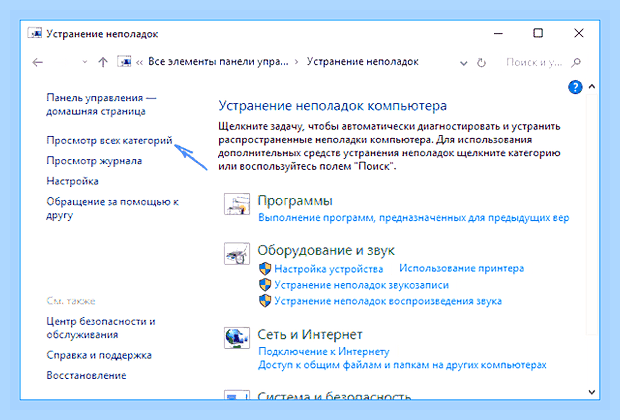Viewport: 620px width, 420px height.
Task: Click the scroll-up arrow of the scrollbar
Action: click(x=592, y=86)
